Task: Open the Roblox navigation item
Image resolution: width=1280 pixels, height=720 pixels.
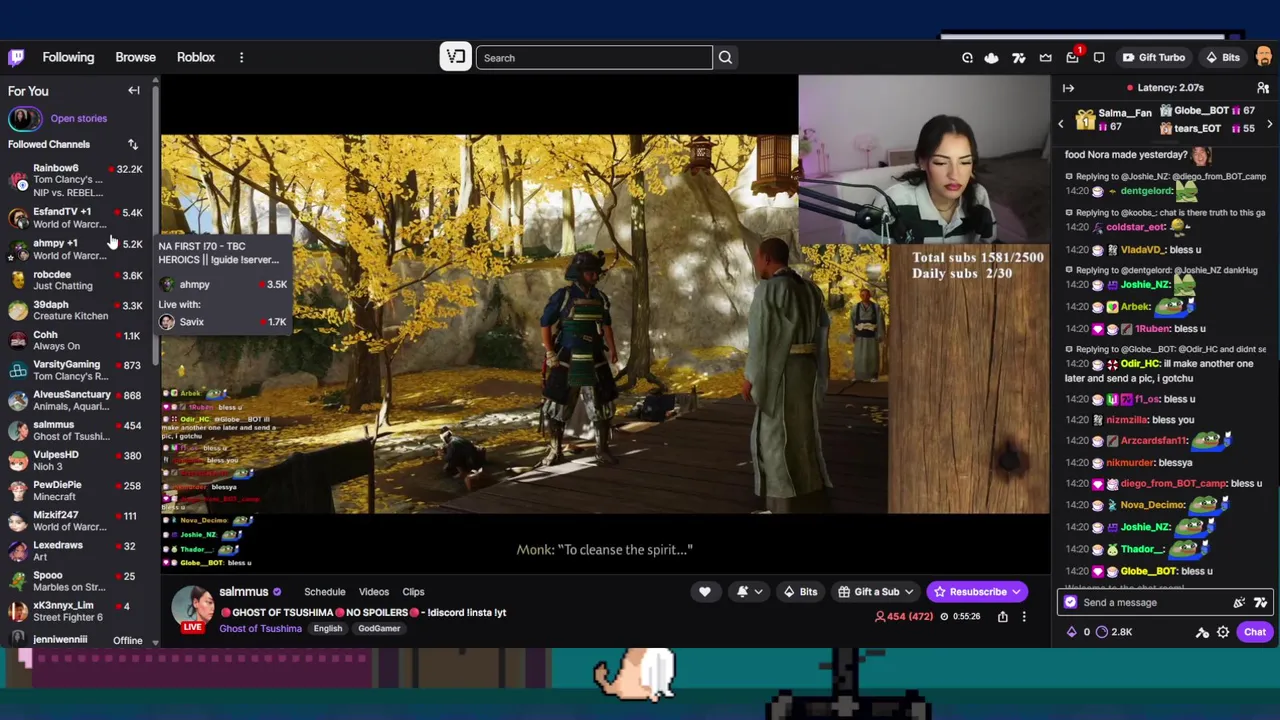Action: (x=196, y=57)
